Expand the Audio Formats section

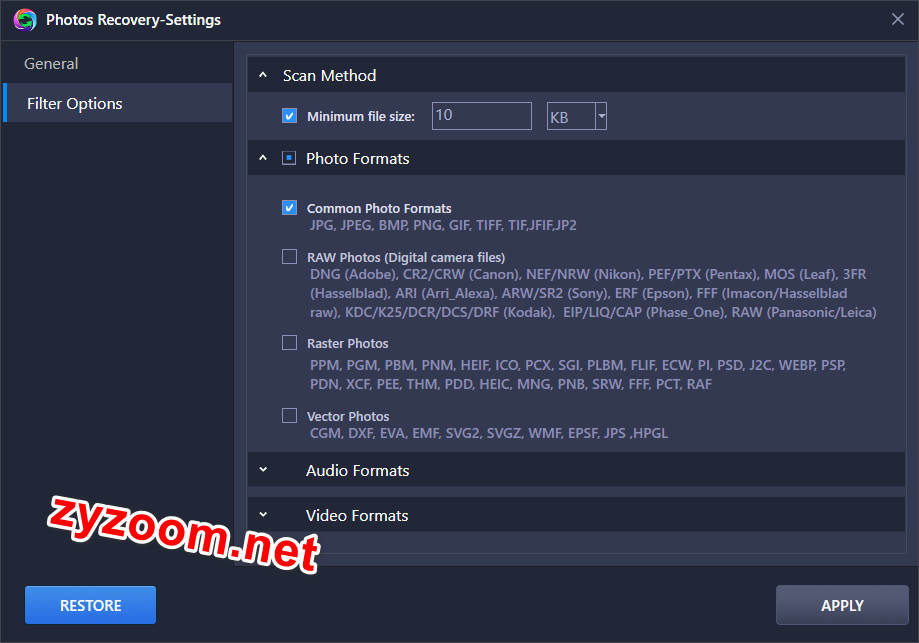263,470
